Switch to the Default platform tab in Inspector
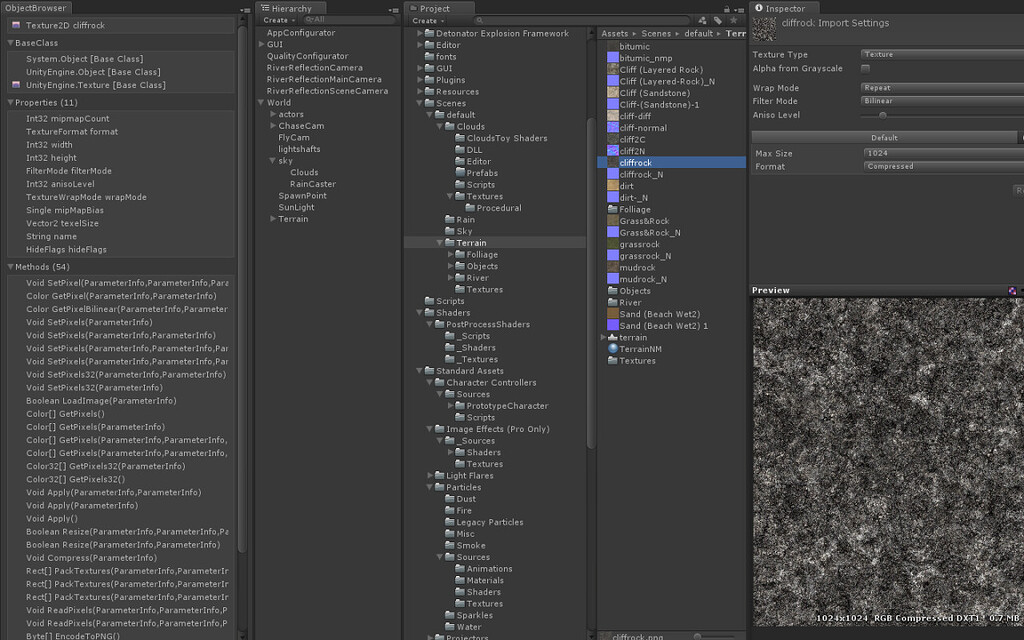This screenshot has height=640, width=1024. pos(885,137)
